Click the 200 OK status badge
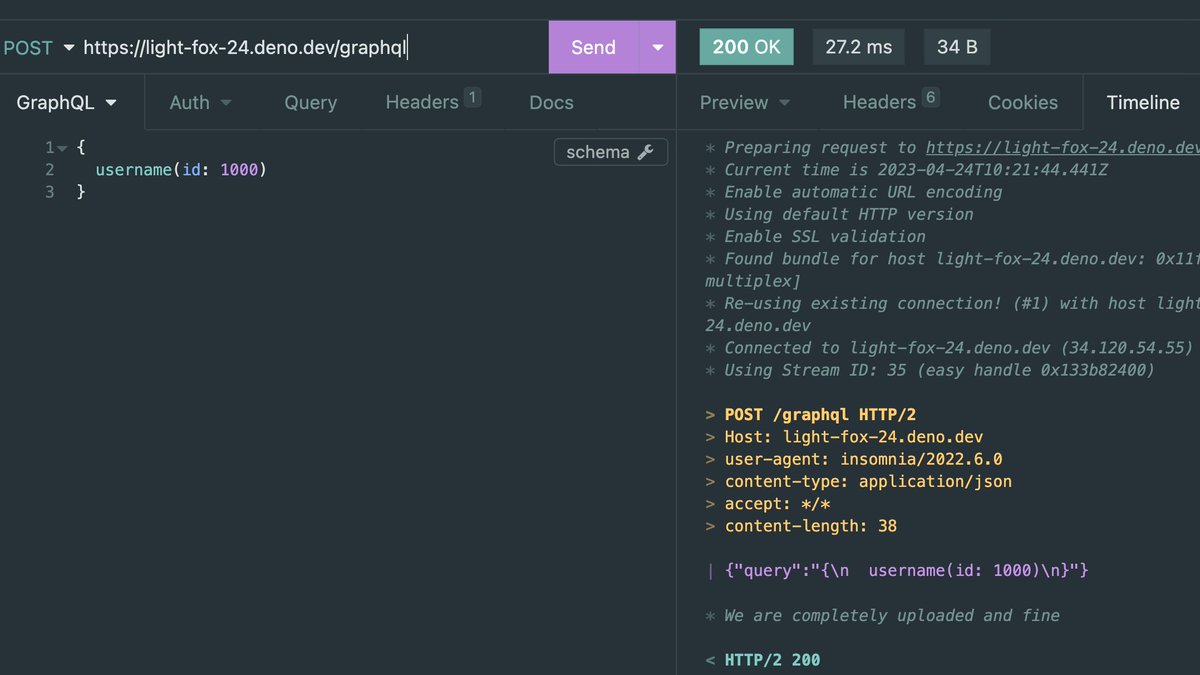1200x675 pixels. pyautogui.click(x=746, y=46)
